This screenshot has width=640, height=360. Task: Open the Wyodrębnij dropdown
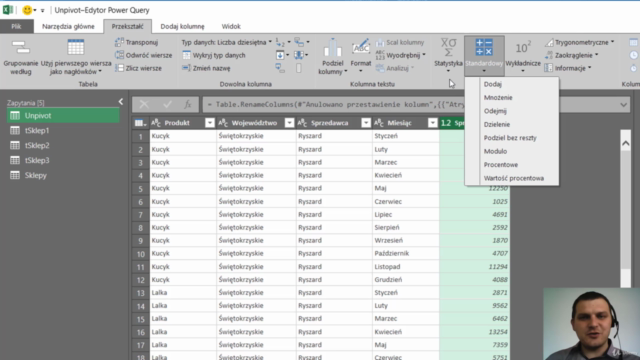400,55
